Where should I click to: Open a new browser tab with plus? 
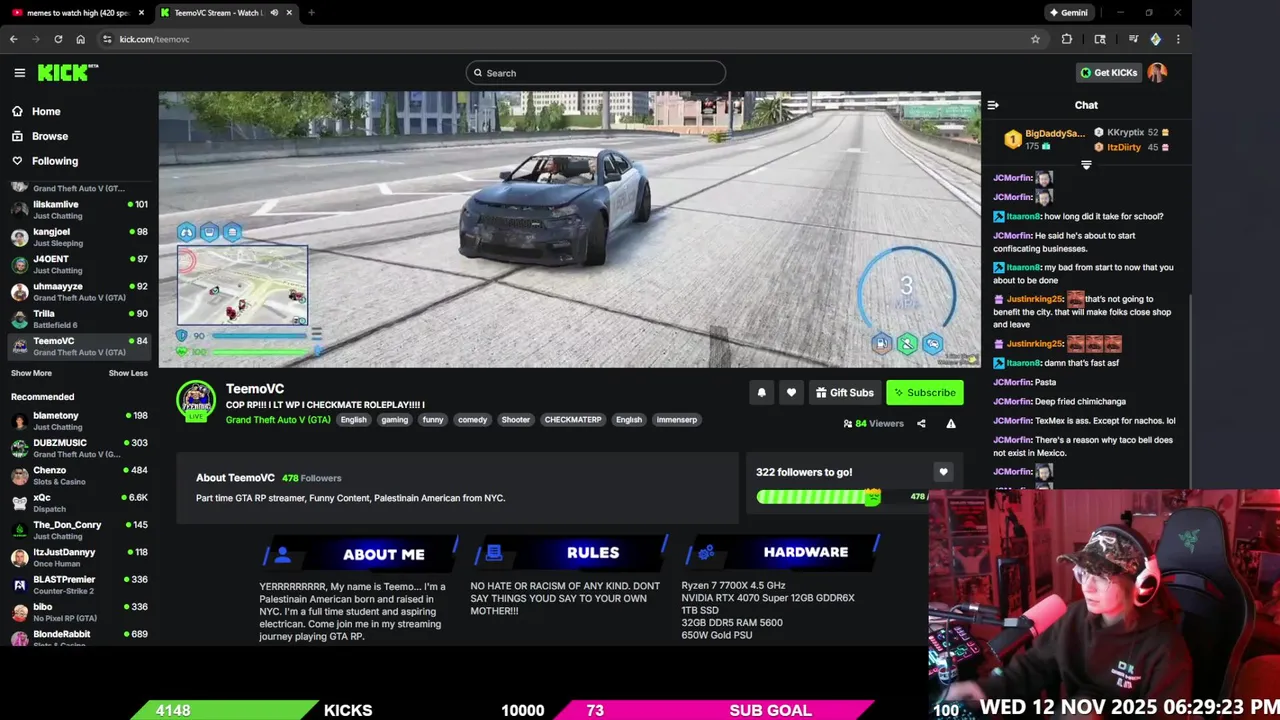[x=311, y=13]
